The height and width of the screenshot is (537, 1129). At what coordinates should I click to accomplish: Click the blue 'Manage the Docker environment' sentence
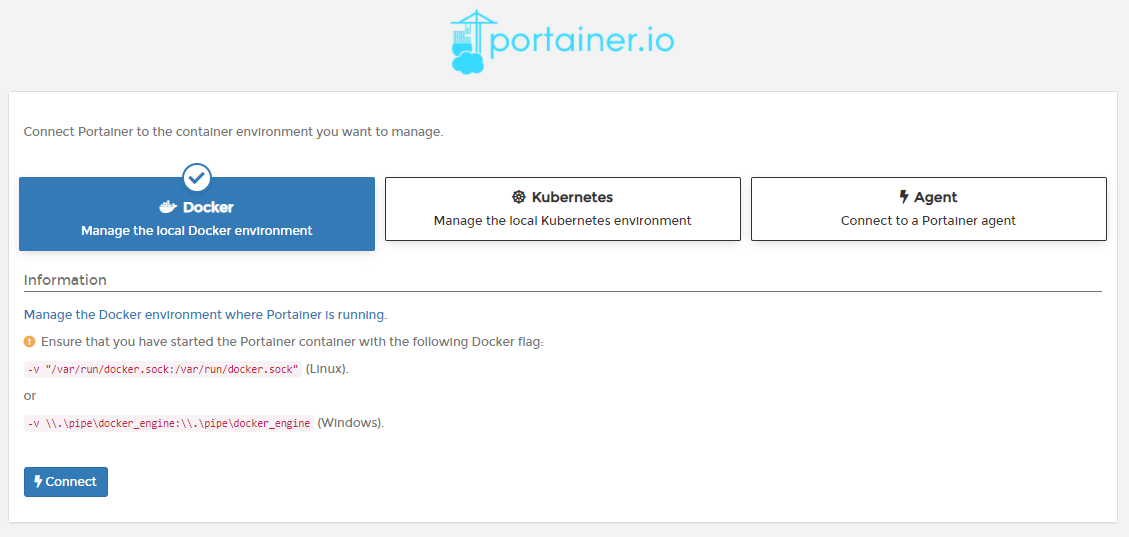tap(205, 315)
